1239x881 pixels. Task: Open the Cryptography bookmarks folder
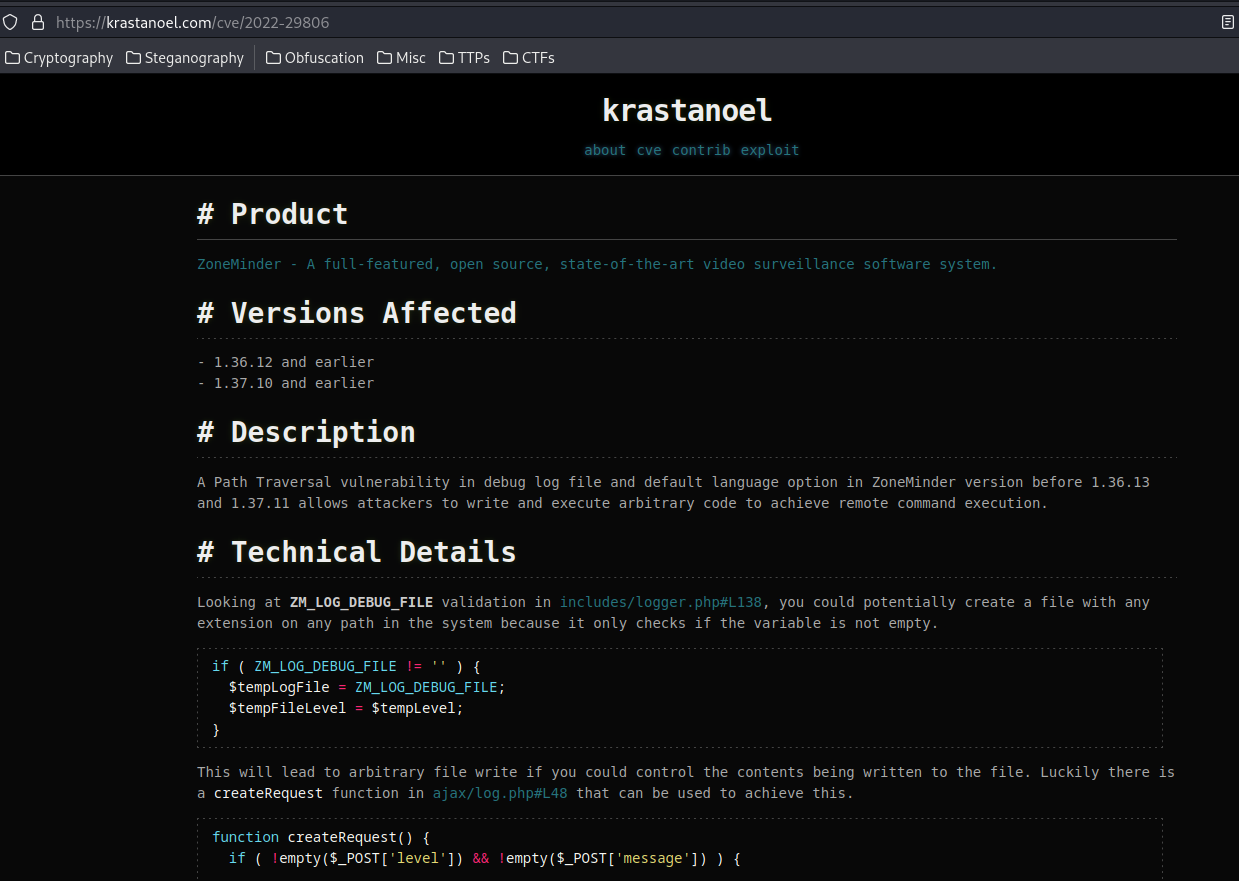pos(59,58)
